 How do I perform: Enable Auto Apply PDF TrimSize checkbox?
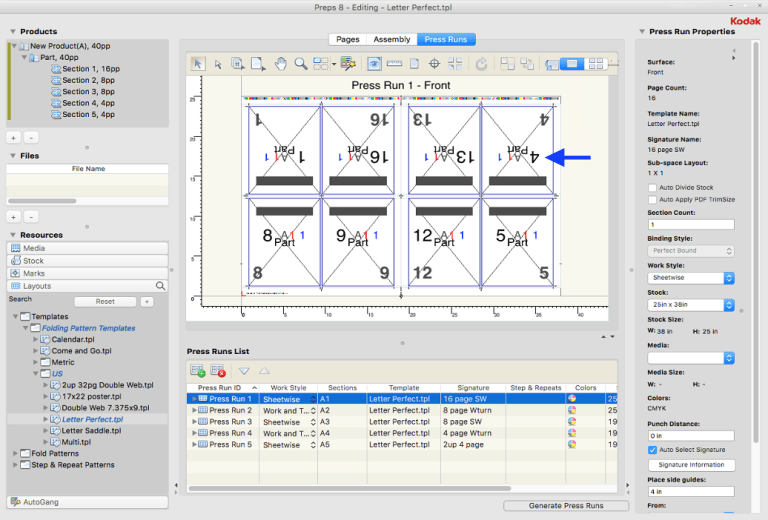coord(653,199)
